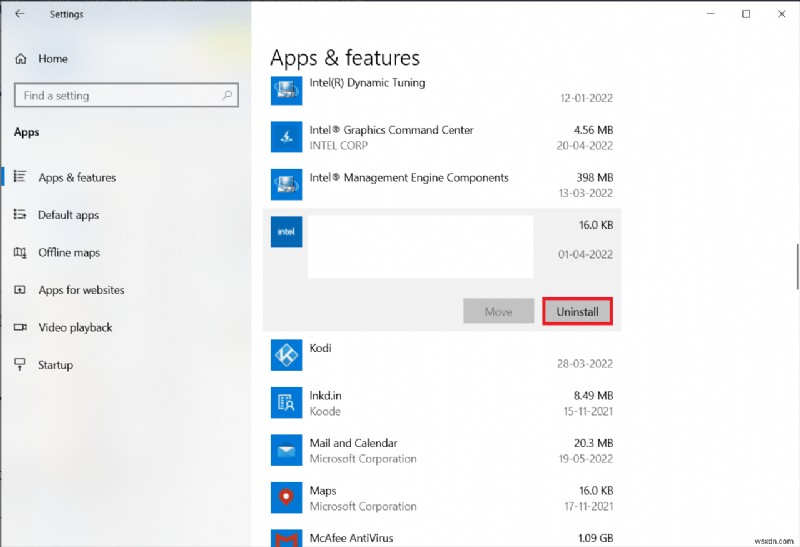
Task: Click the Default apps icon
Action: click(20, 214)
